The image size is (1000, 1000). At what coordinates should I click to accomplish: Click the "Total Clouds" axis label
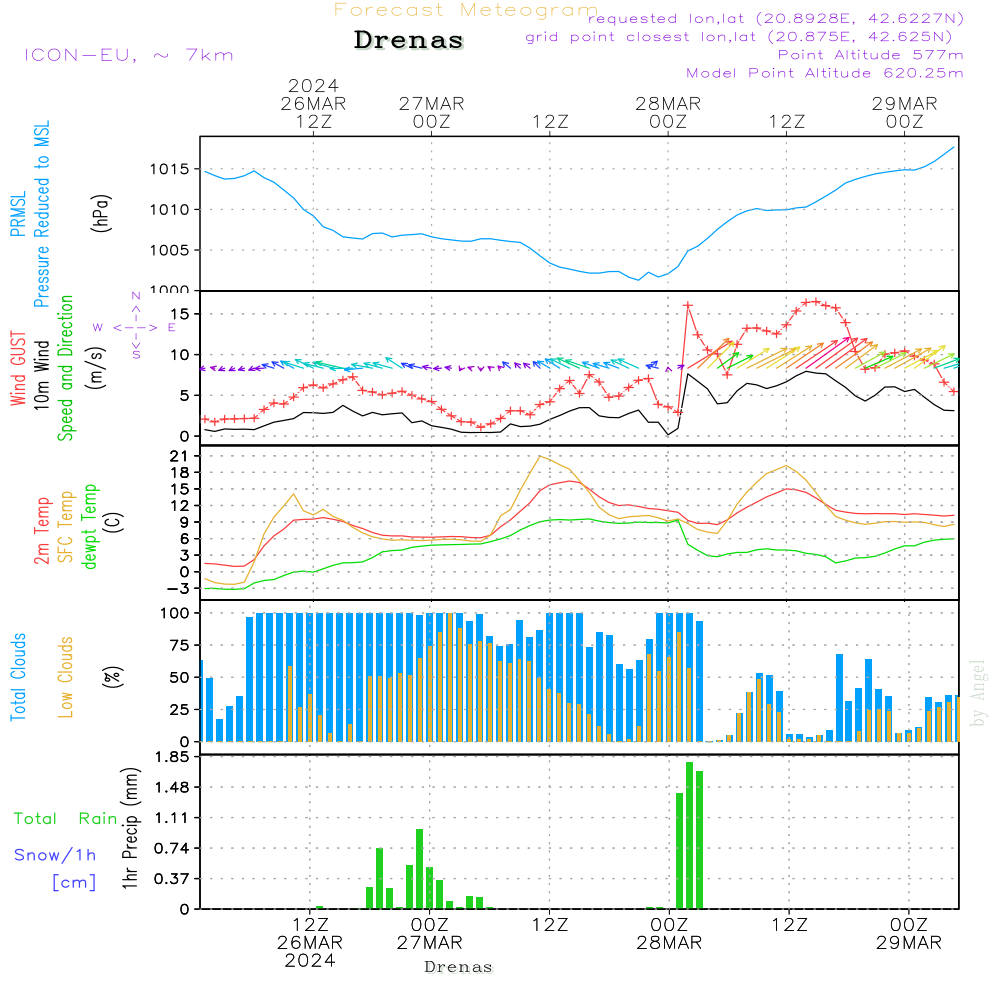coord(18,677)
